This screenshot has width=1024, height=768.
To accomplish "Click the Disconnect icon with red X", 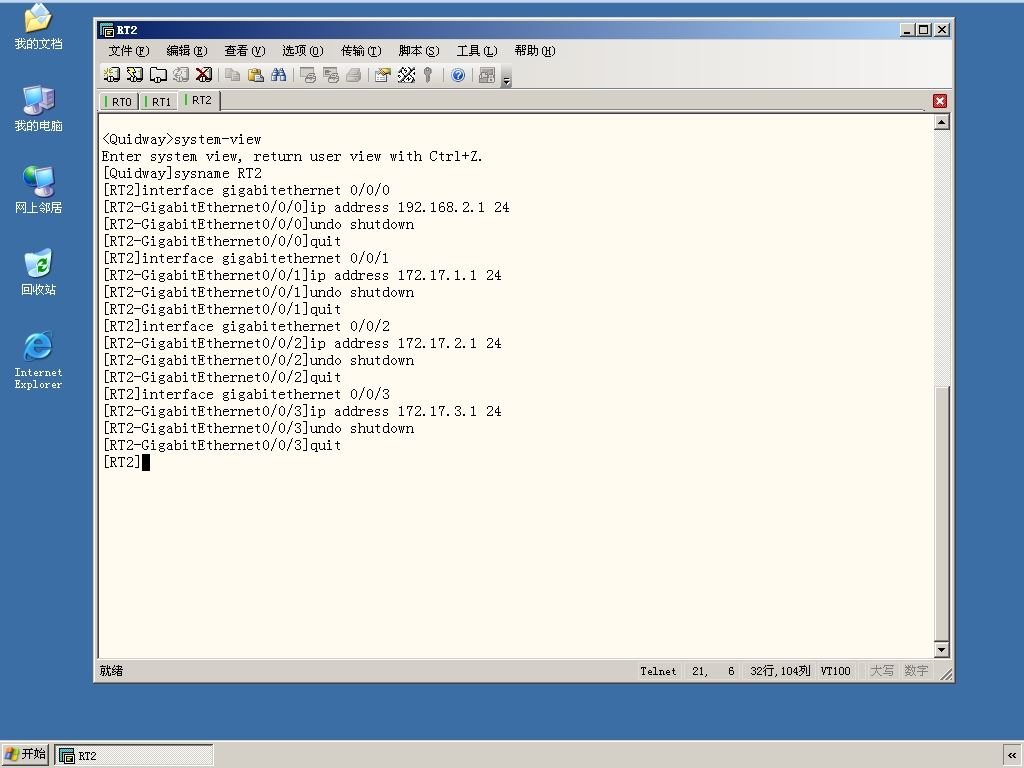I will pos(204,75).
